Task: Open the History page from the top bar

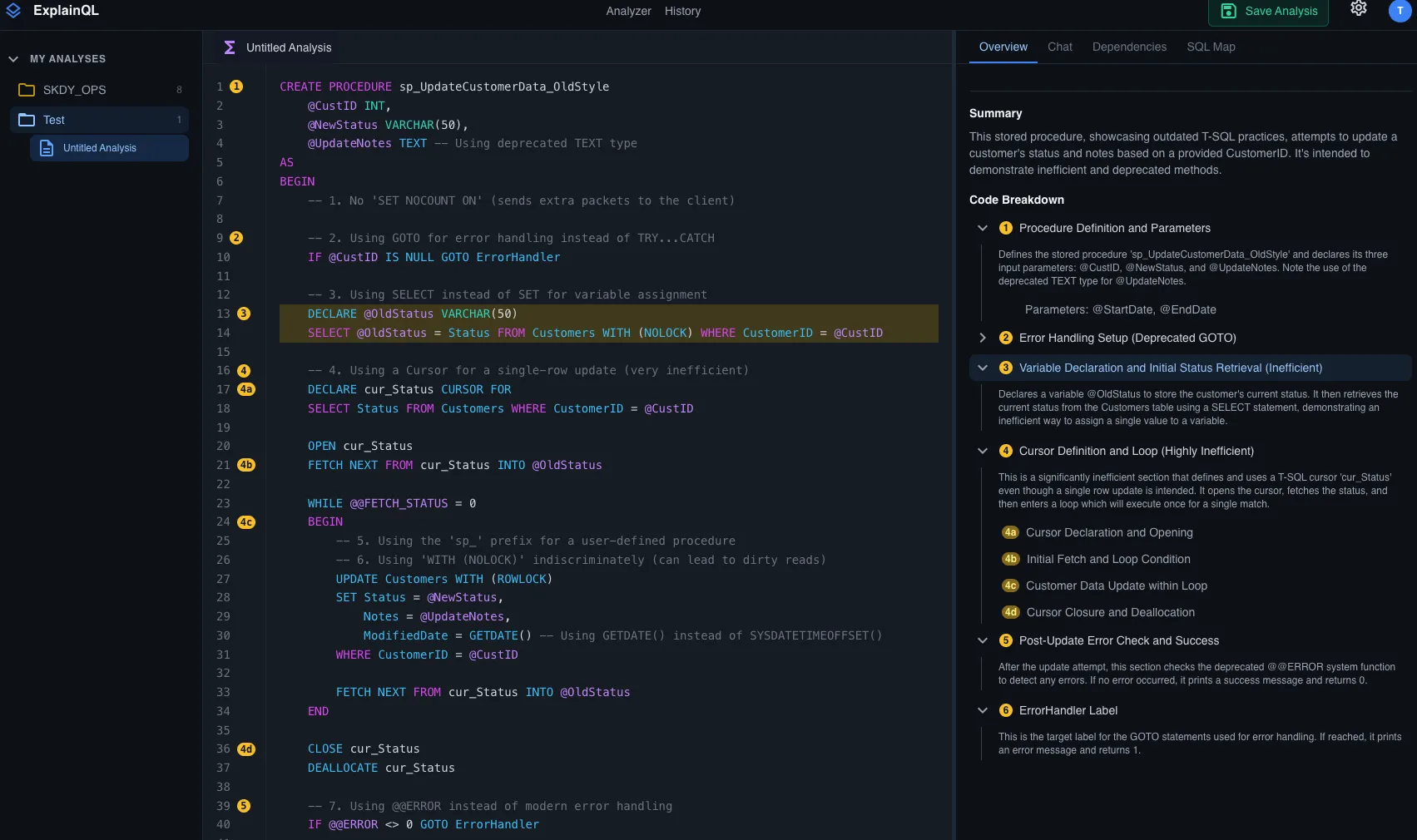Action: pos(681,11)
